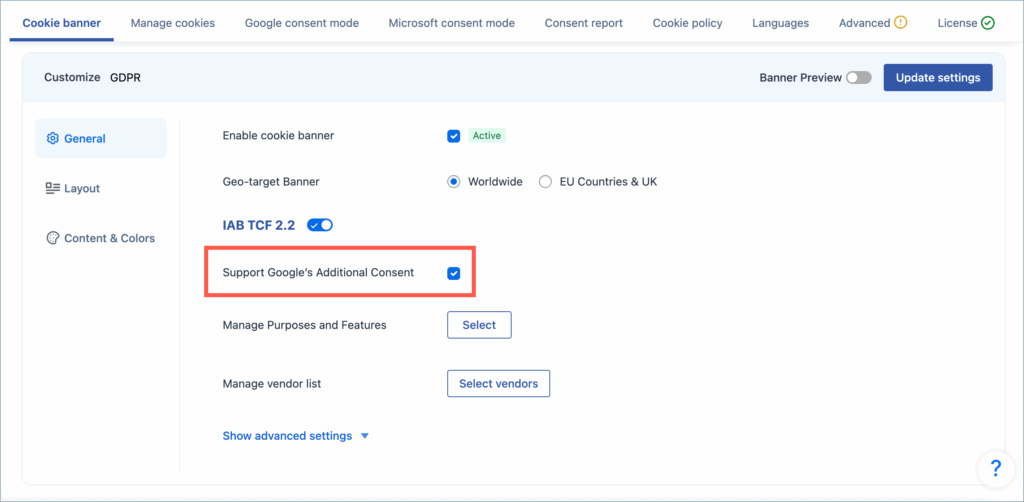Viewport: 1024px width, 502px height.
Task: Click the Advanced tab warning icon
Action: pyautogui.click(x=901, y=22)
